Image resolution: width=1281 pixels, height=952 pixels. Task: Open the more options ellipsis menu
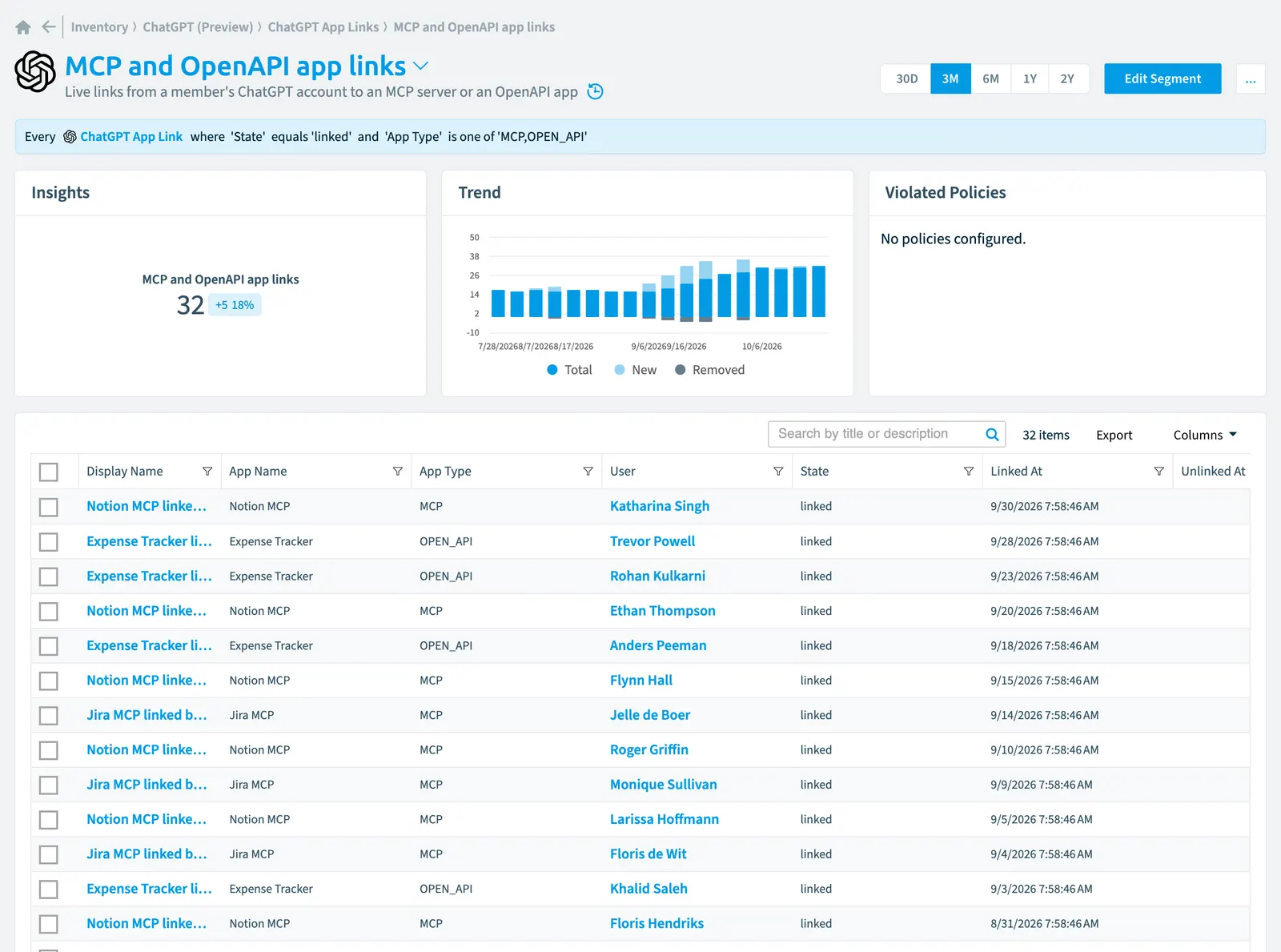[x=1251, y=78]
